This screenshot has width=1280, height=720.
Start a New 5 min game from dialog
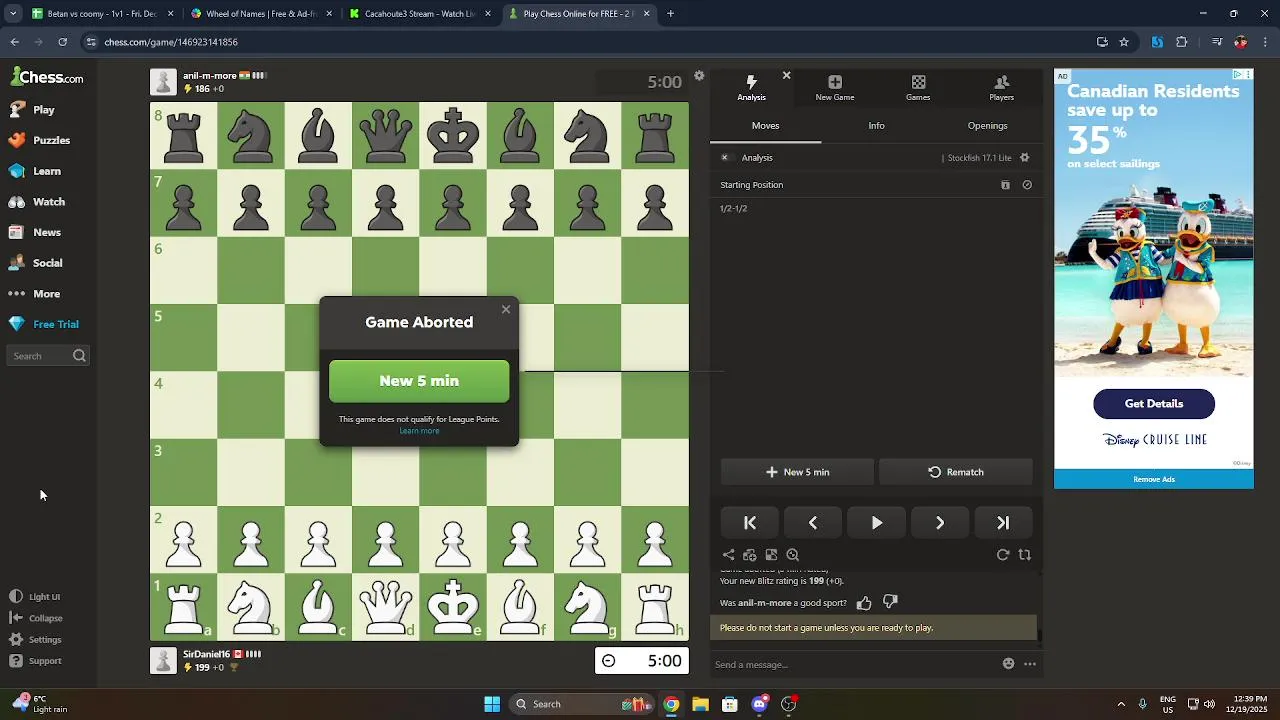pos(419,381)
